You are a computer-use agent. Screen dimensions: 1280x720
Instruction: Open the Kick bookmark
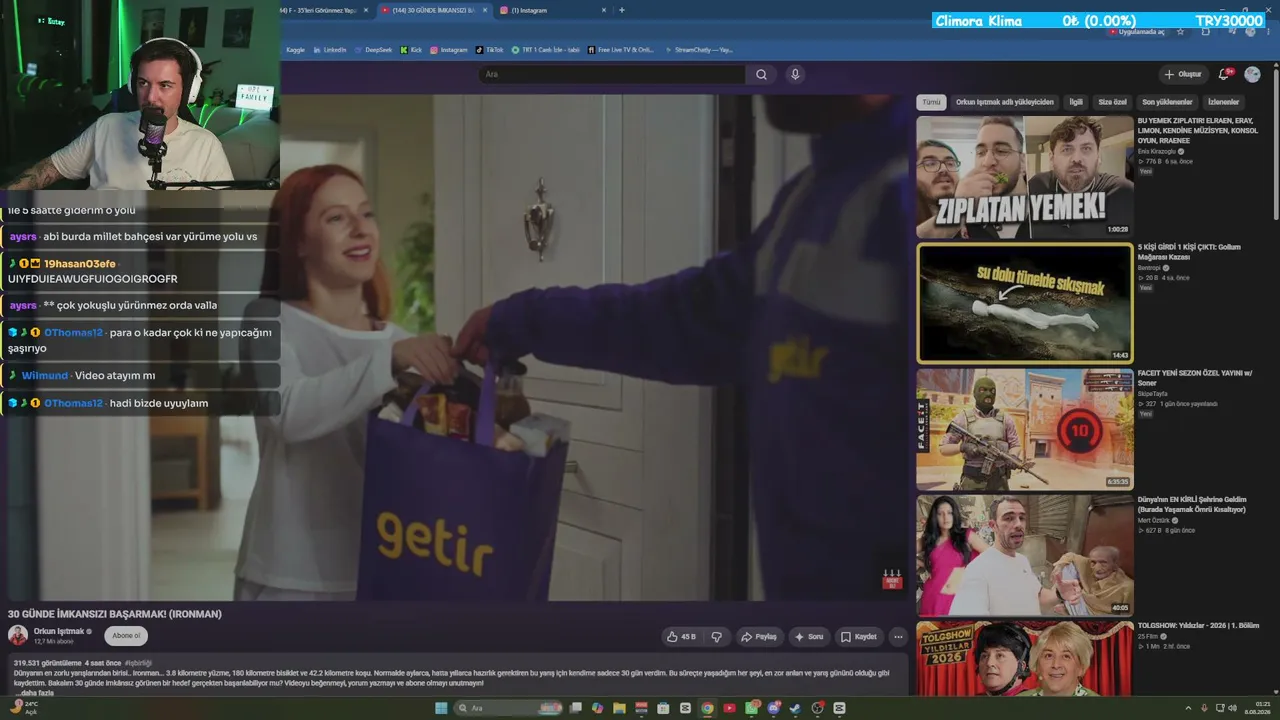click(411, 50)
